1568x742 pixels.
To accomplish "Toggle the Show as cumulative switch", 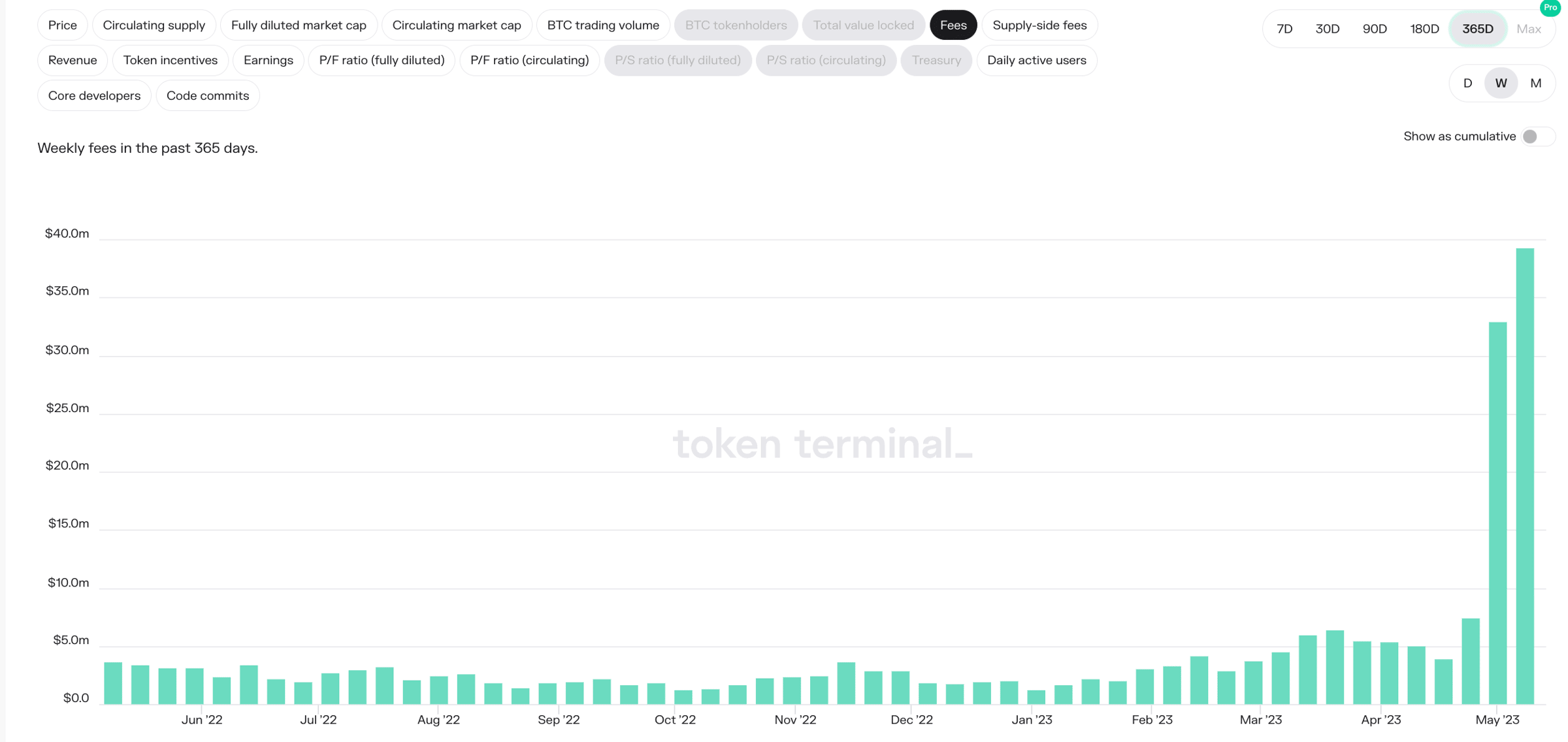I will 1537,137.
